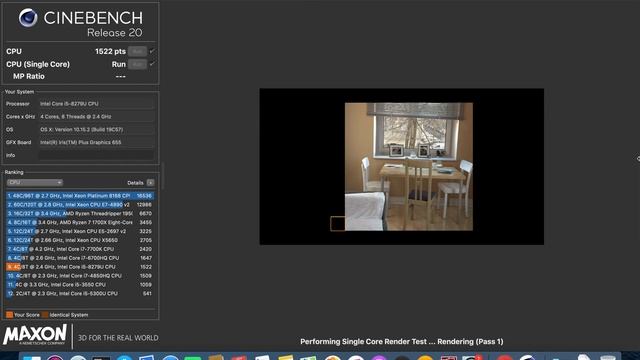The height and width of the screenshot is (360, 640).
Task: Select highlighted ranking row 9 Core i5-8279U
Action: coord(80,267)
